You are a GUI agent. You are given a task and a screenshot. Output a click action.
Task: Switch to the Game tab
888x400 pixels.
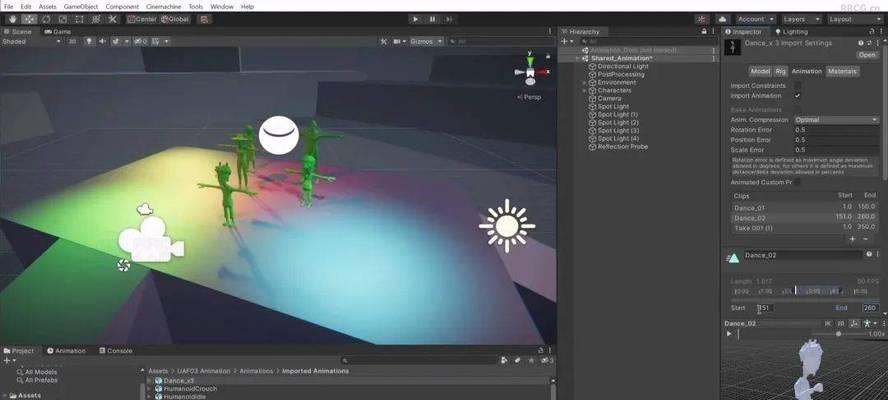[58, 32]
